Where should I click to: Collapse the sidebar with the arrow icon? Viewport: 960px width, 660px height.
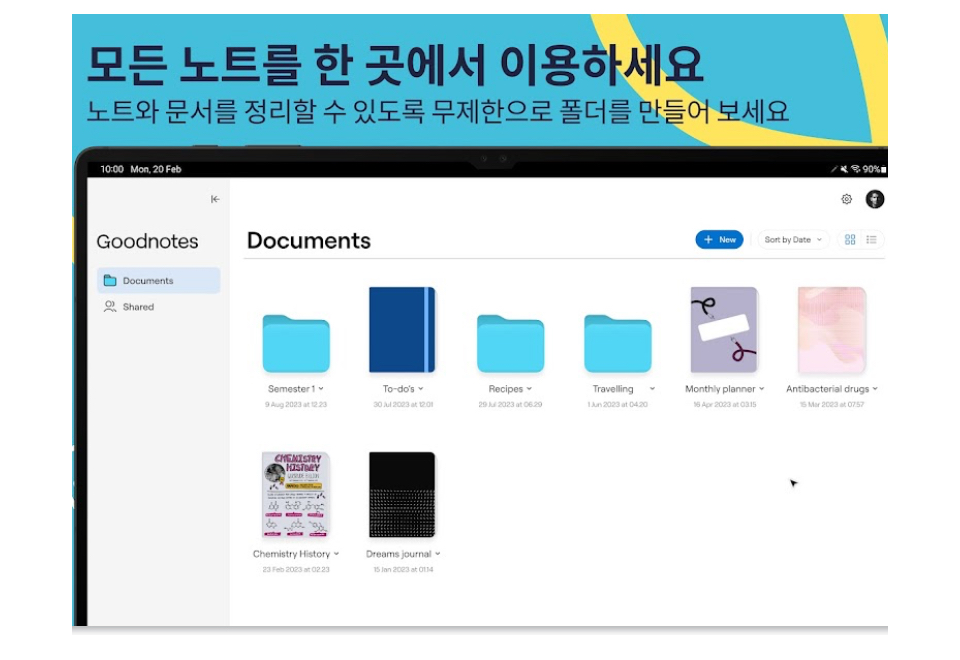coord(215,199)
